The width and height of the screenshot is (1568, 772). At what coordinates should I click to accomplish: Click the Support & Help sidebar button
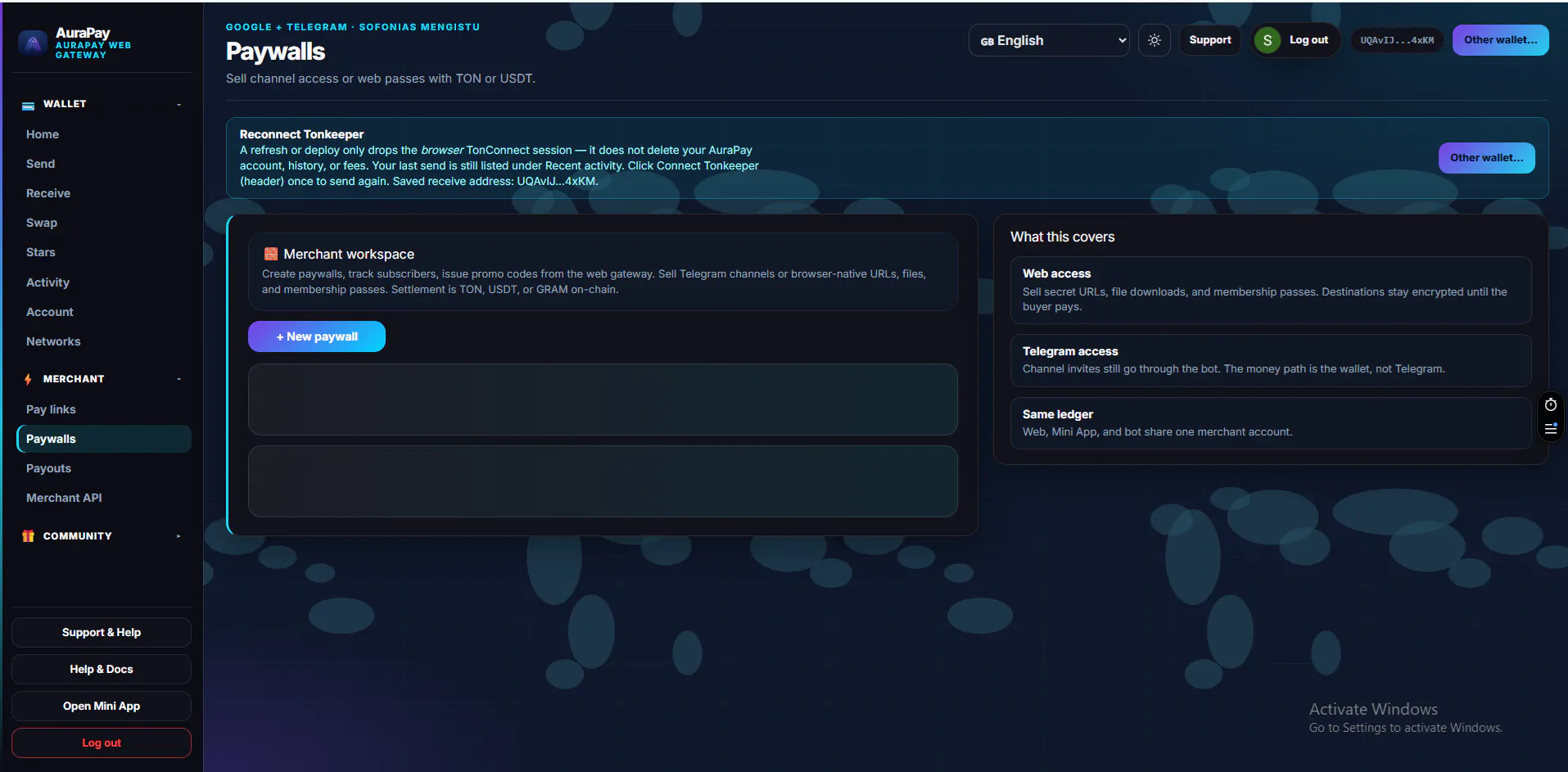[102, 633]
